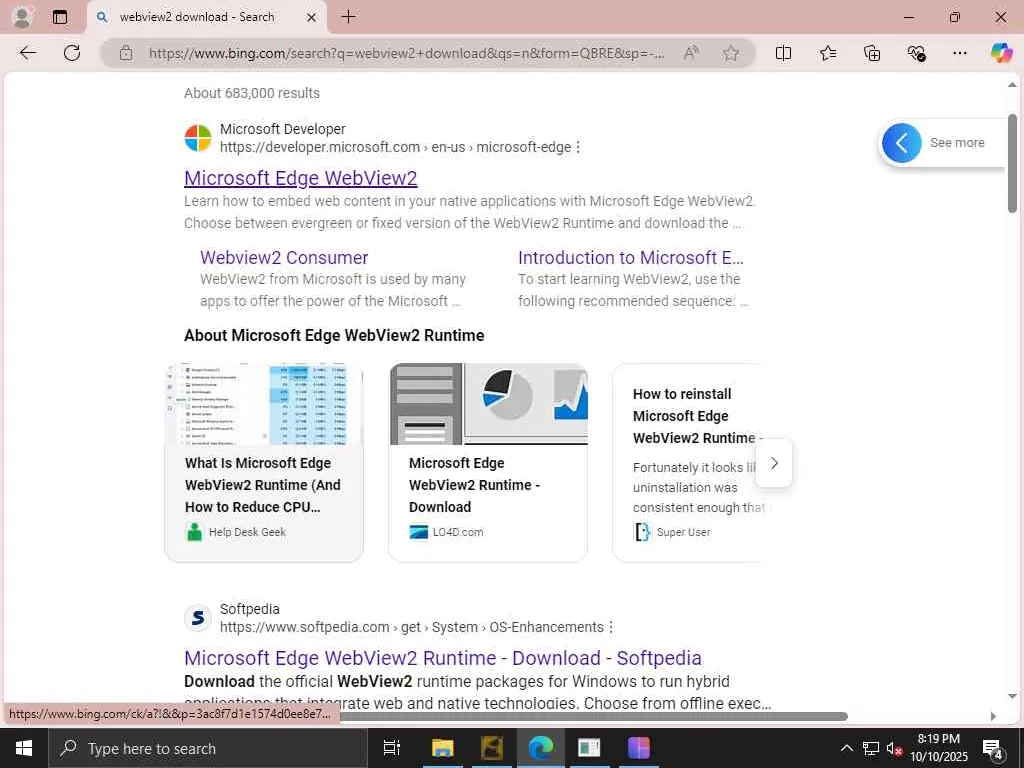Open File Explorer from taskbar
This screenshot has width=1024, height=768.
tap(442, 748)
